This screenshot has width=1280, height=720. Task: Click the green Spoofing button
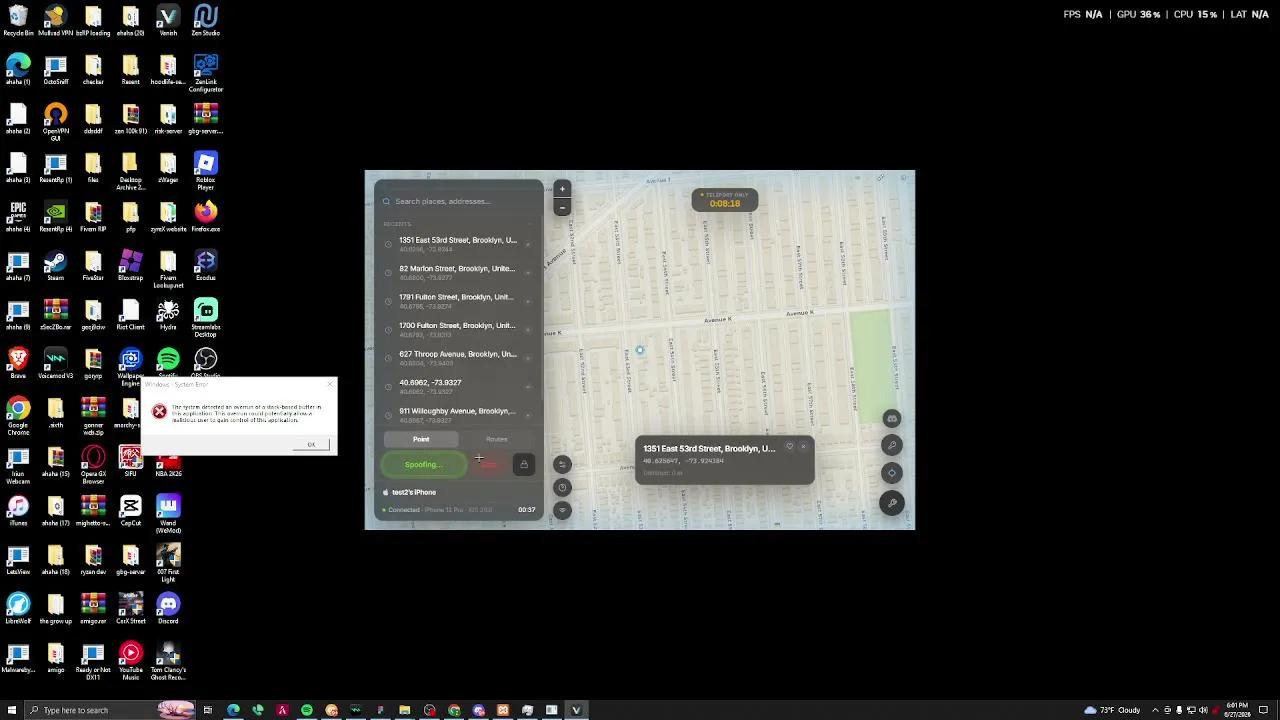click(424, 464)
